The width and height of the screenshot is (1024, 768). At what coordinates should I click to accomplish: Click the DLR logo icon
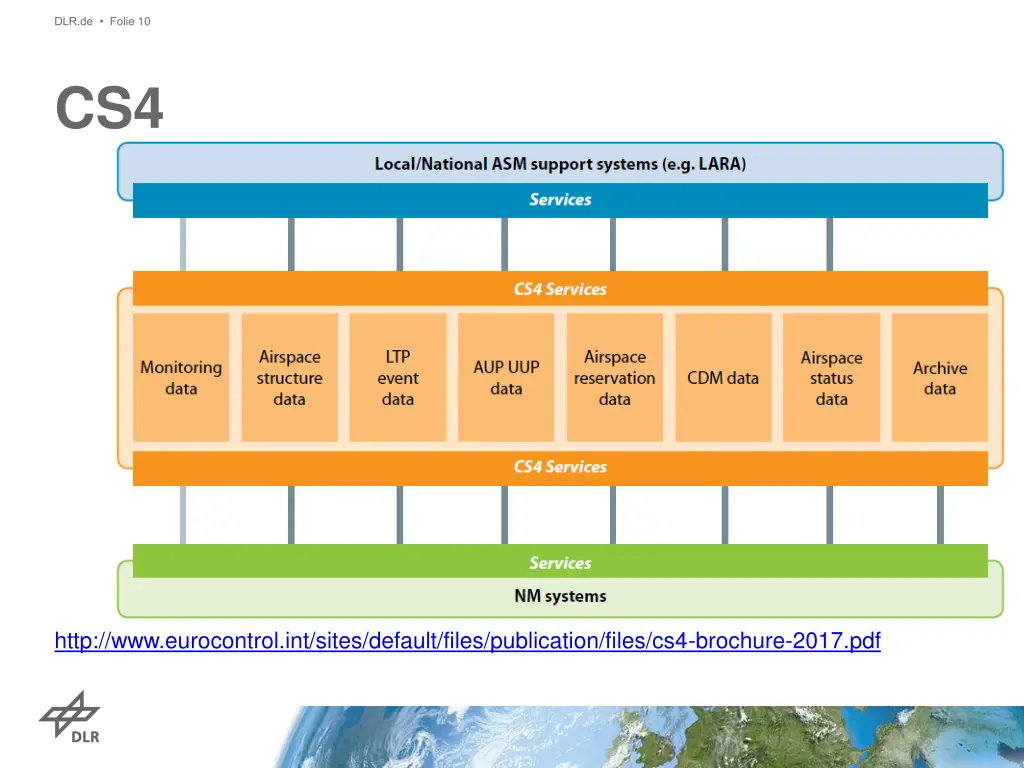(x=69, y=717)
